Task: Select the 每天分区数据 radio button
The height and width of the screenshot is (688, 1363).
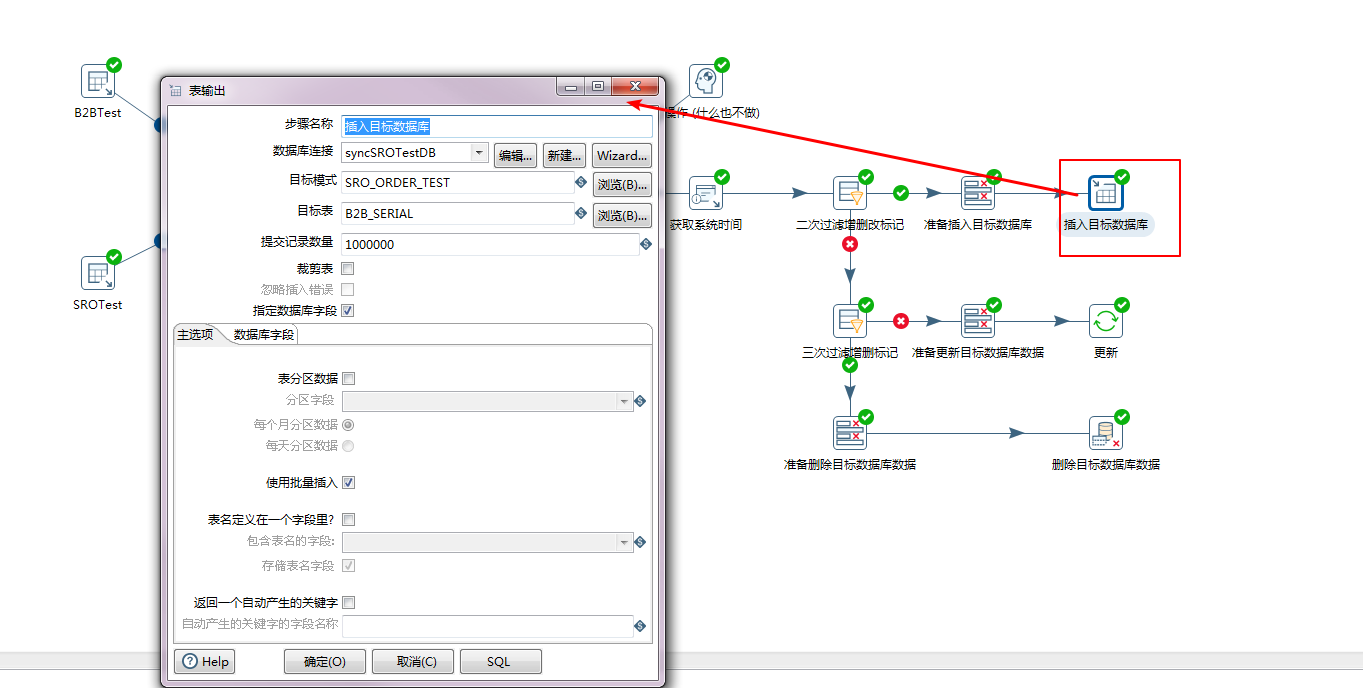Action: [348, 445]
